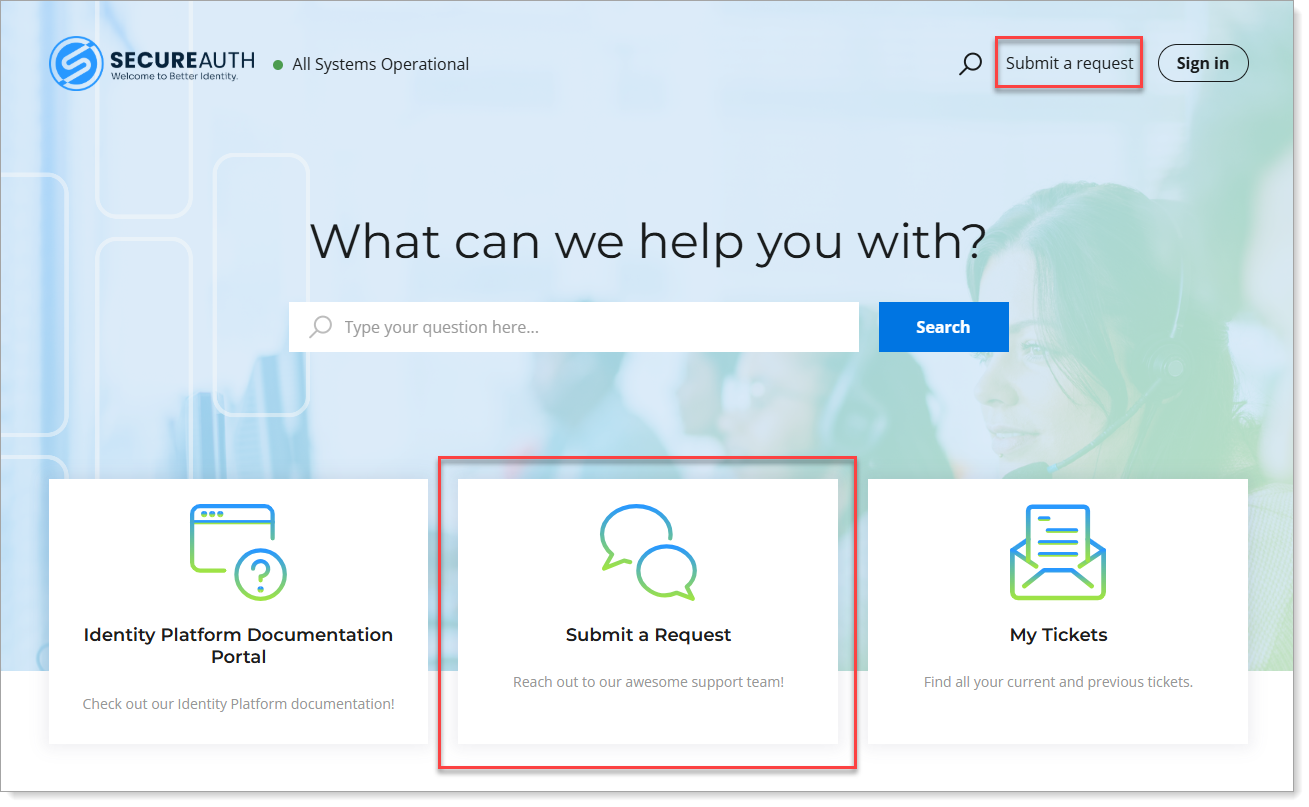Click the browser window question mark icon

point(238,552)
